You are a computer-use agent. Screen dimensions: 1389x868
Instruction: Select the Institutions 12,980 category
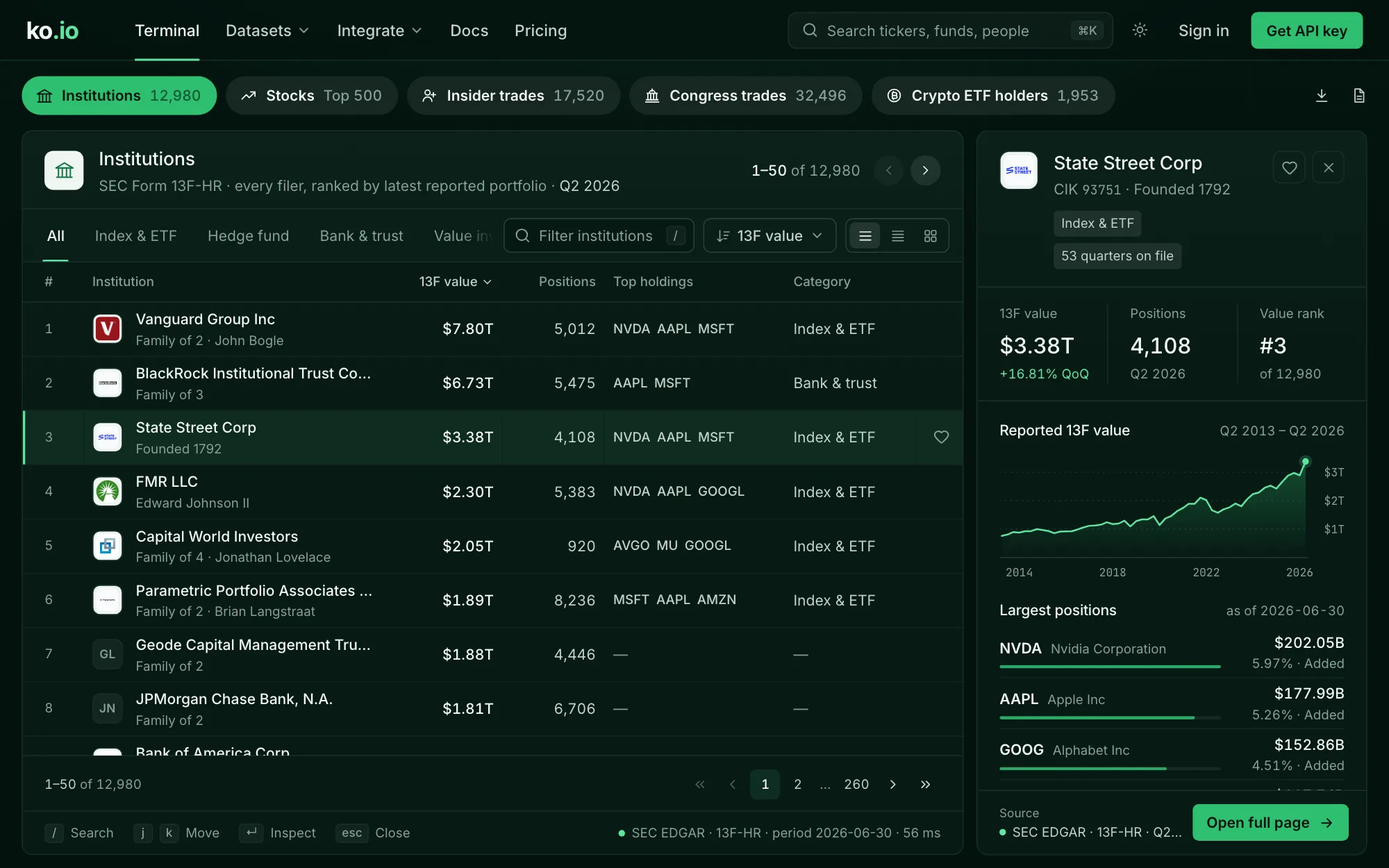pos(119,96)
